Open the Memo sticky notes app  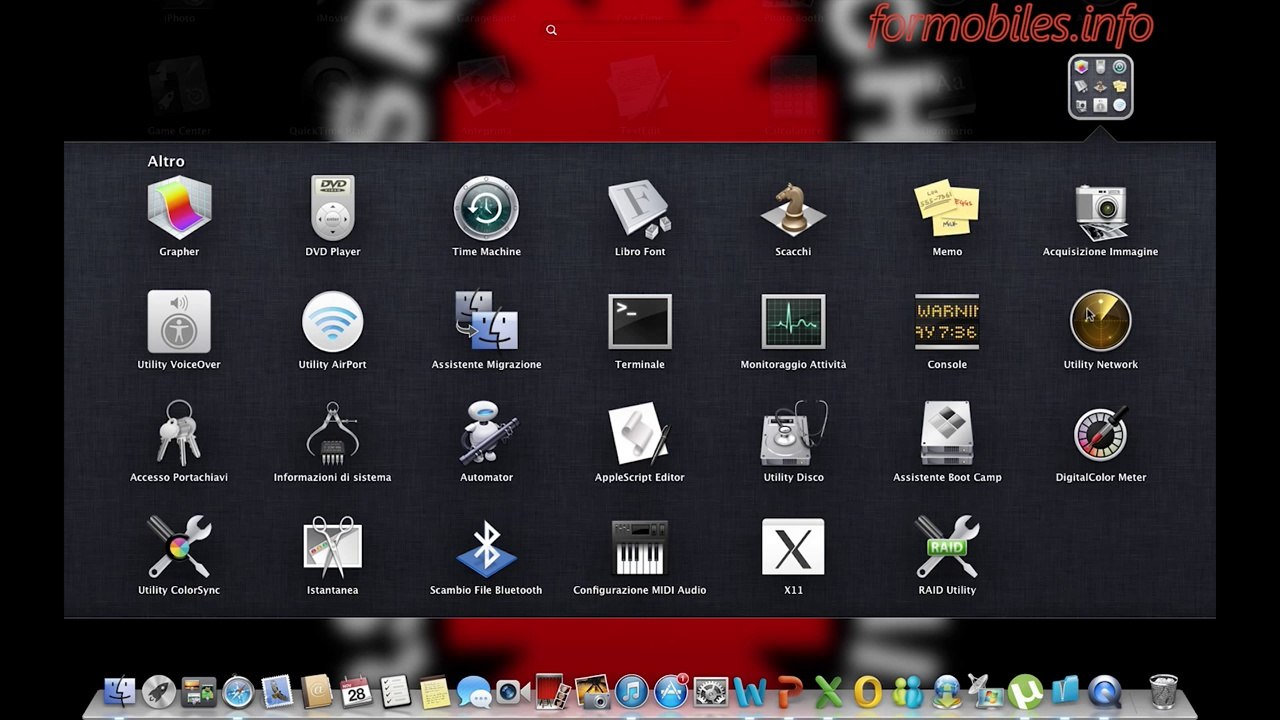(x=947, y=208)
